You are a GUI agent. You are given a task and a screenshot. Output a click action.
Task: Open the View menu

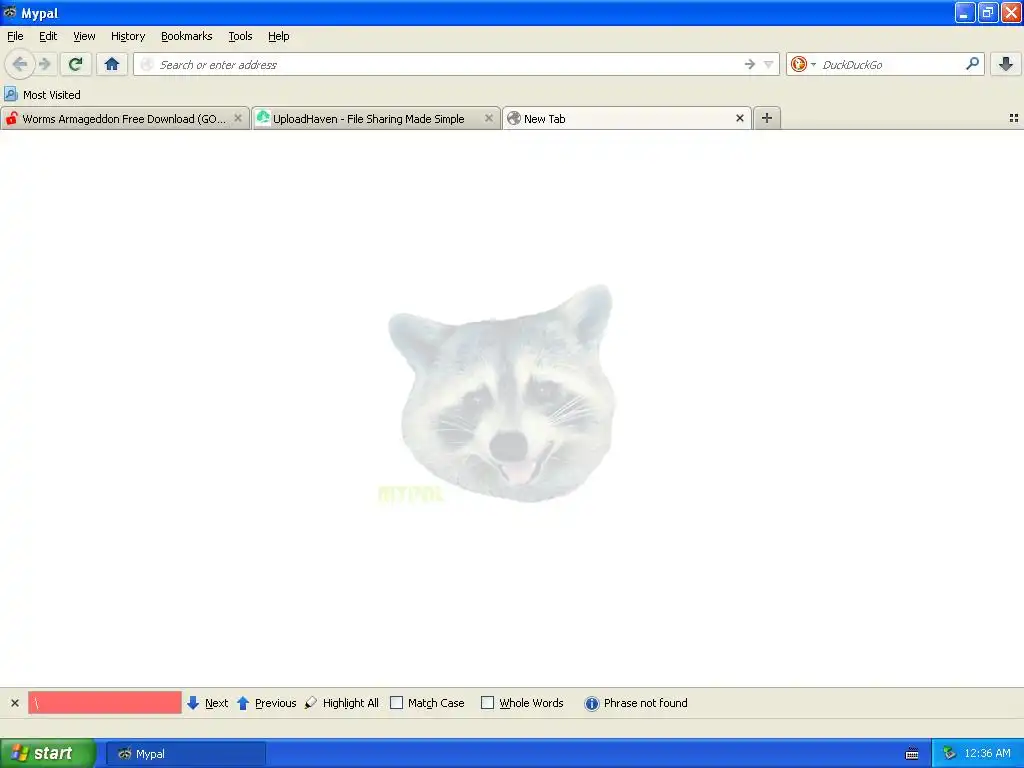[x=84, y=36]
